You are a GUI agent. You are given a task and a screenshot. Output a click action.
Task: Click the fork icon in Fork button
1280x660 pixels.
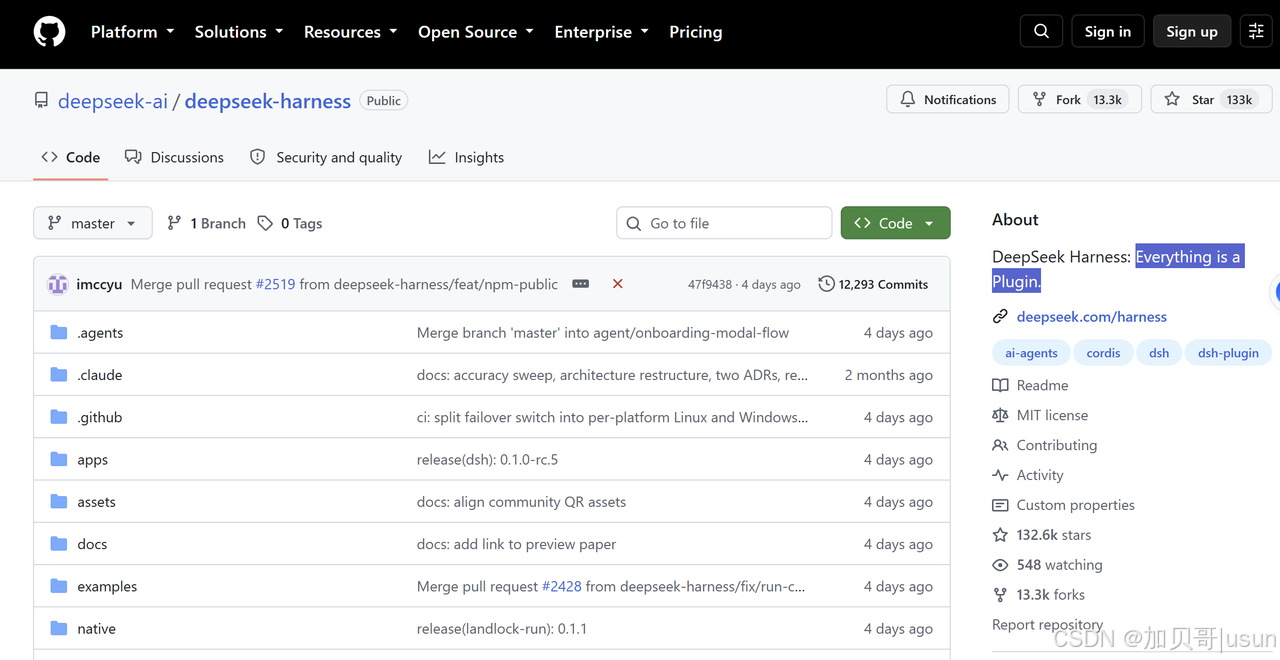click(1040, 100)
